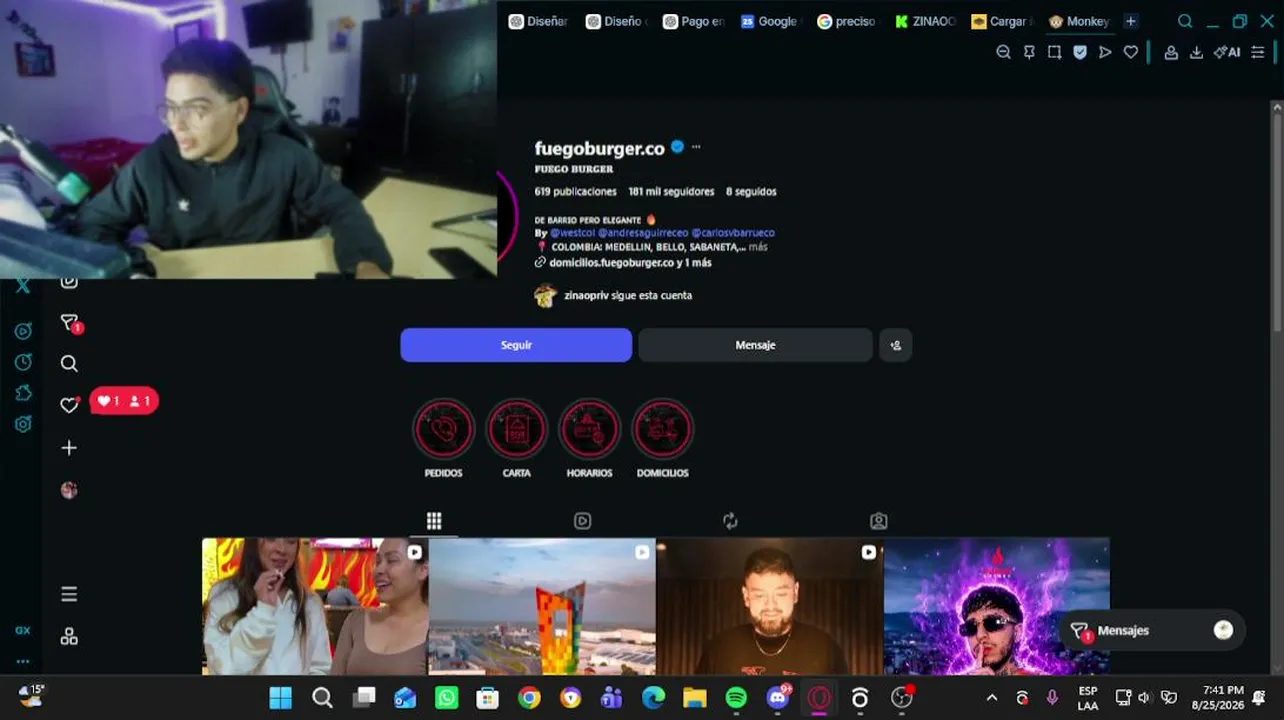Show similar accounts suggestion button

pyautogui.click(x=896, y=345)
